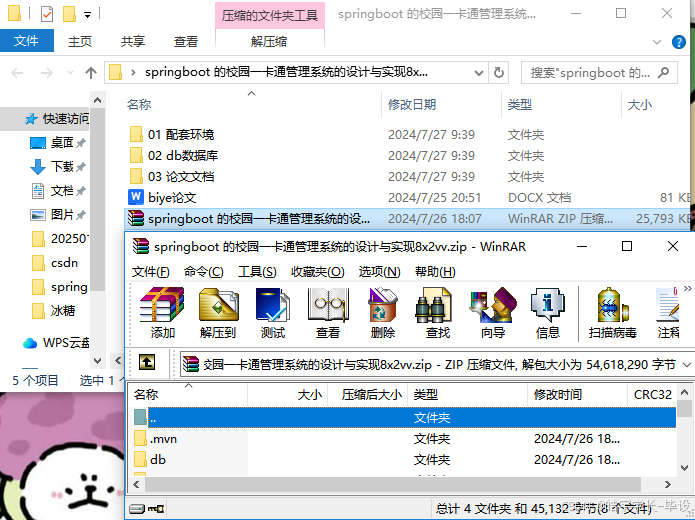695x520 pixels.
Task: Sort WinRAR list by CRC32 column
Action: (652, 394)
